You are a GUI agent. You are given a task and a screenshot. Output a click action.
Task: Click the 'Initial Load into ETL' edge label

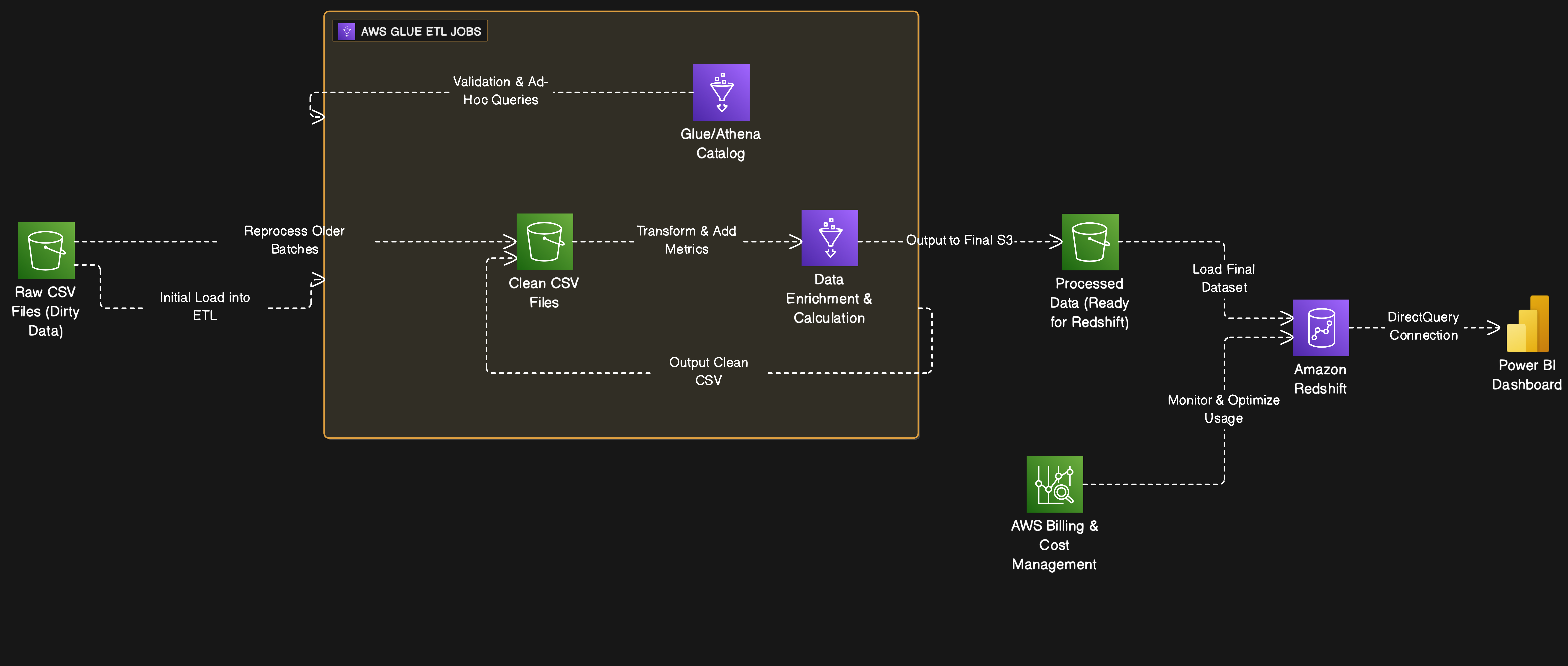pyautogui.click(x=205, y=307)
